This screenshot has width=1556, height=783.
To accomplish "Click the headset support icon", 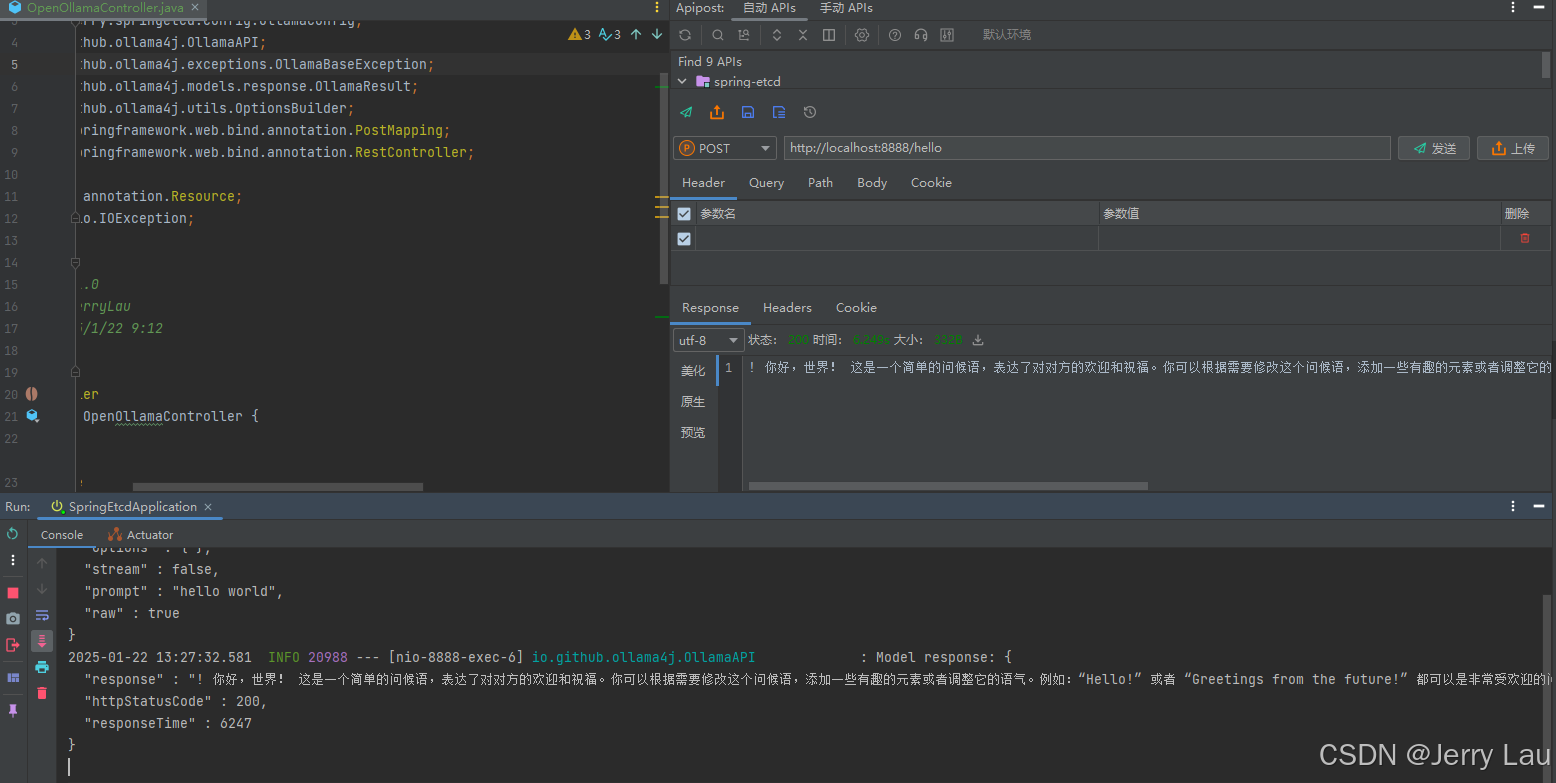I will tap(921, 35).
